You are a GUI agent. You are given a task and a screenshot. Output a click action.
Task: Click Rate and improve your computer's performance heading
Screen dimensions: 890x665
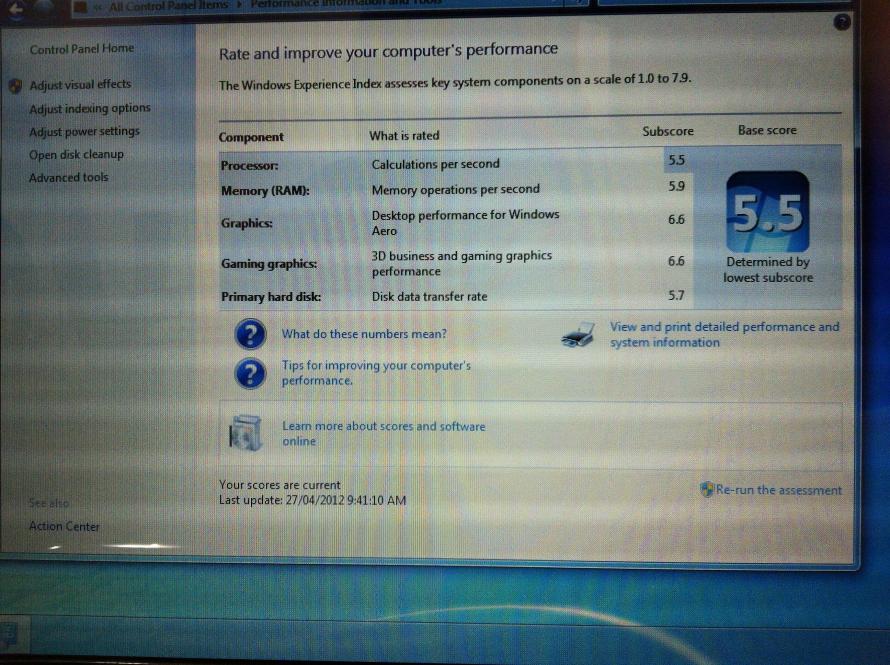[388, 52]
